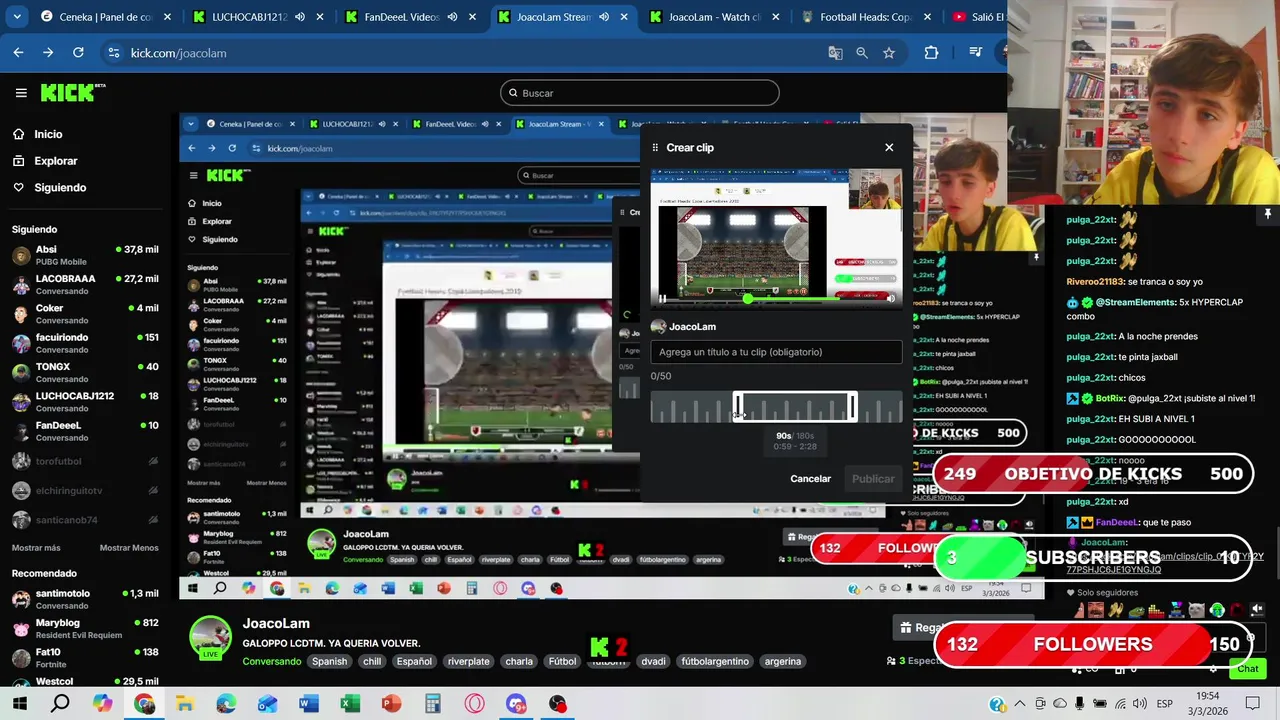Click the Conversando category link
This screenshot has width=1280, height=720.
271,661
